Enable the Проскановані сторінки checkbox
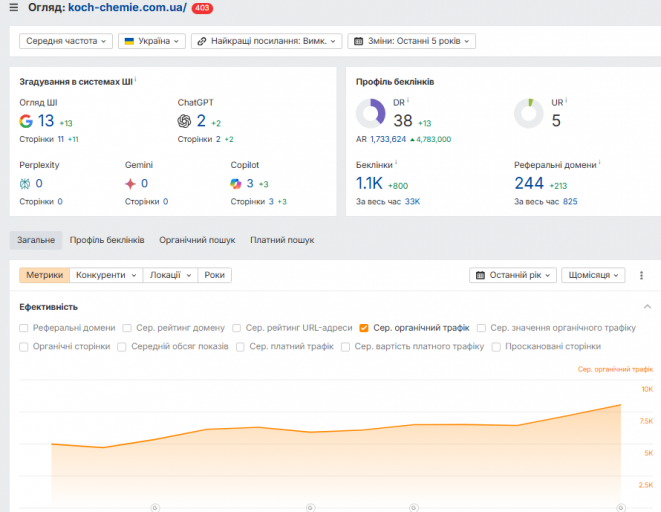This screenshot has height=512, width=661. coord(496,347)
